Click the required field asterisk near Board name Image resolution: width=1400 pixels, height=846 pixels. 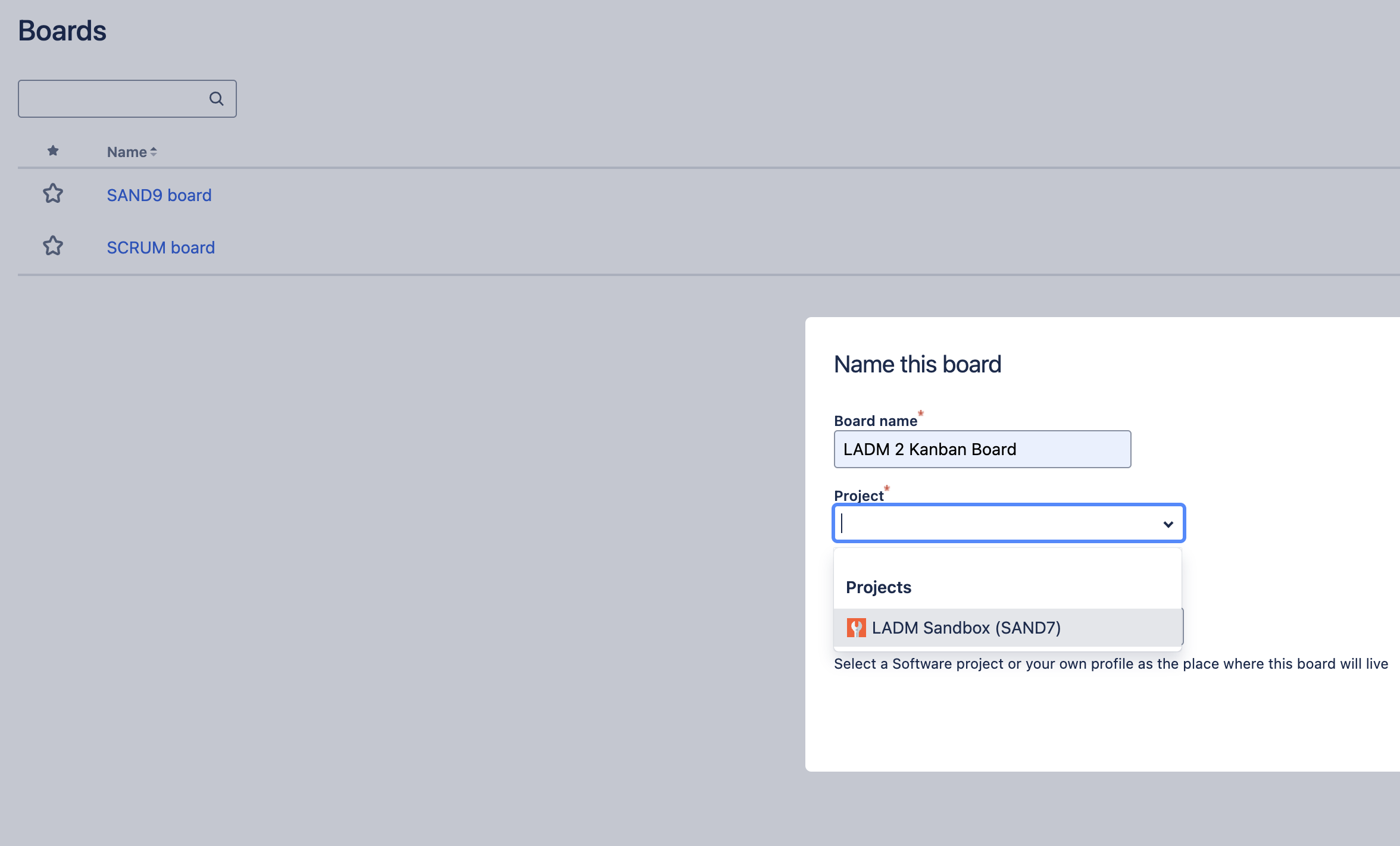[921, 412]
